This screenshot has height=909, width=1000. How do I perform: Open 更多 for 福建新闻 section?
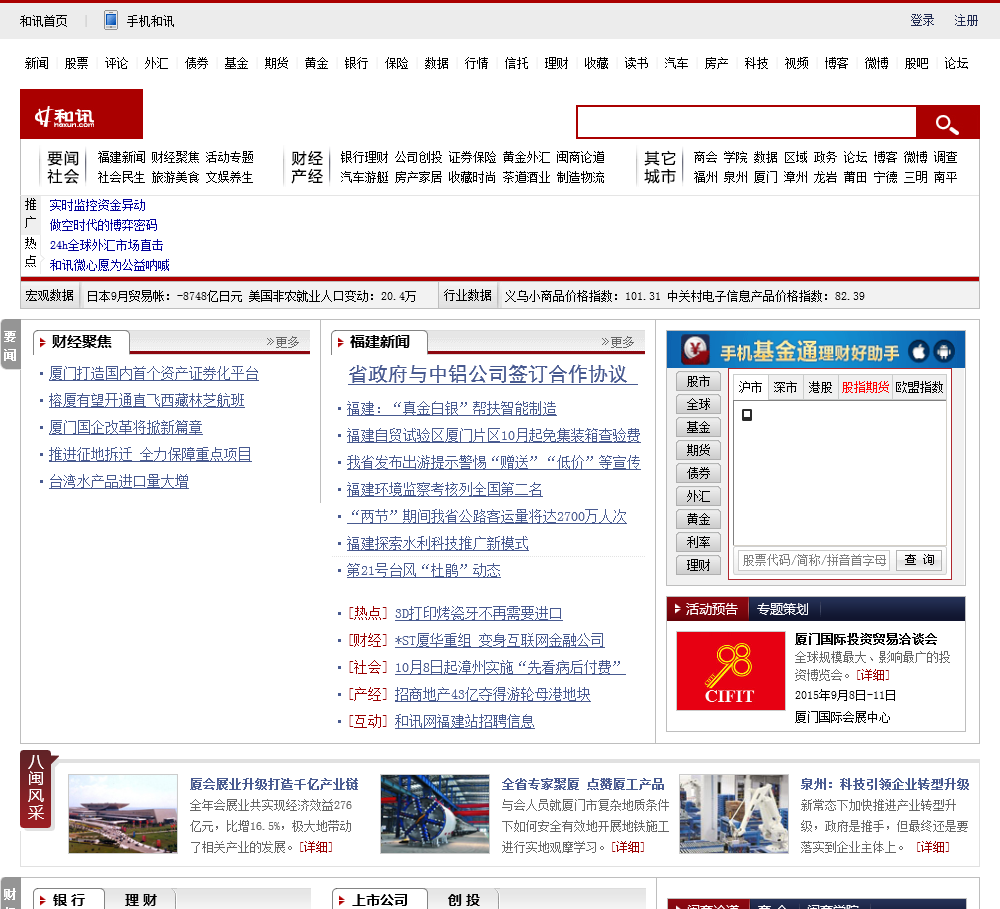618,342
